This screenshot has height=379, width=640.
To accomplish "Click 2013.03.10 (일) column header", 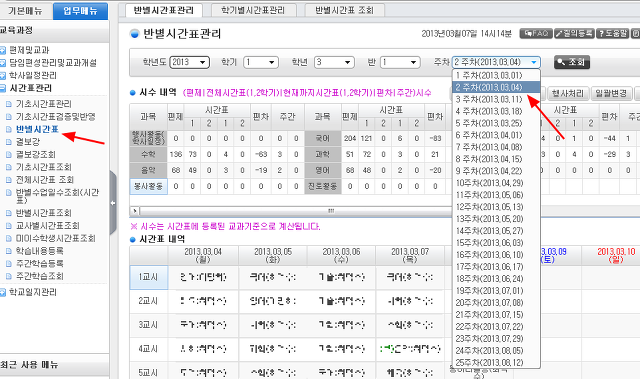I will point(616,255).
